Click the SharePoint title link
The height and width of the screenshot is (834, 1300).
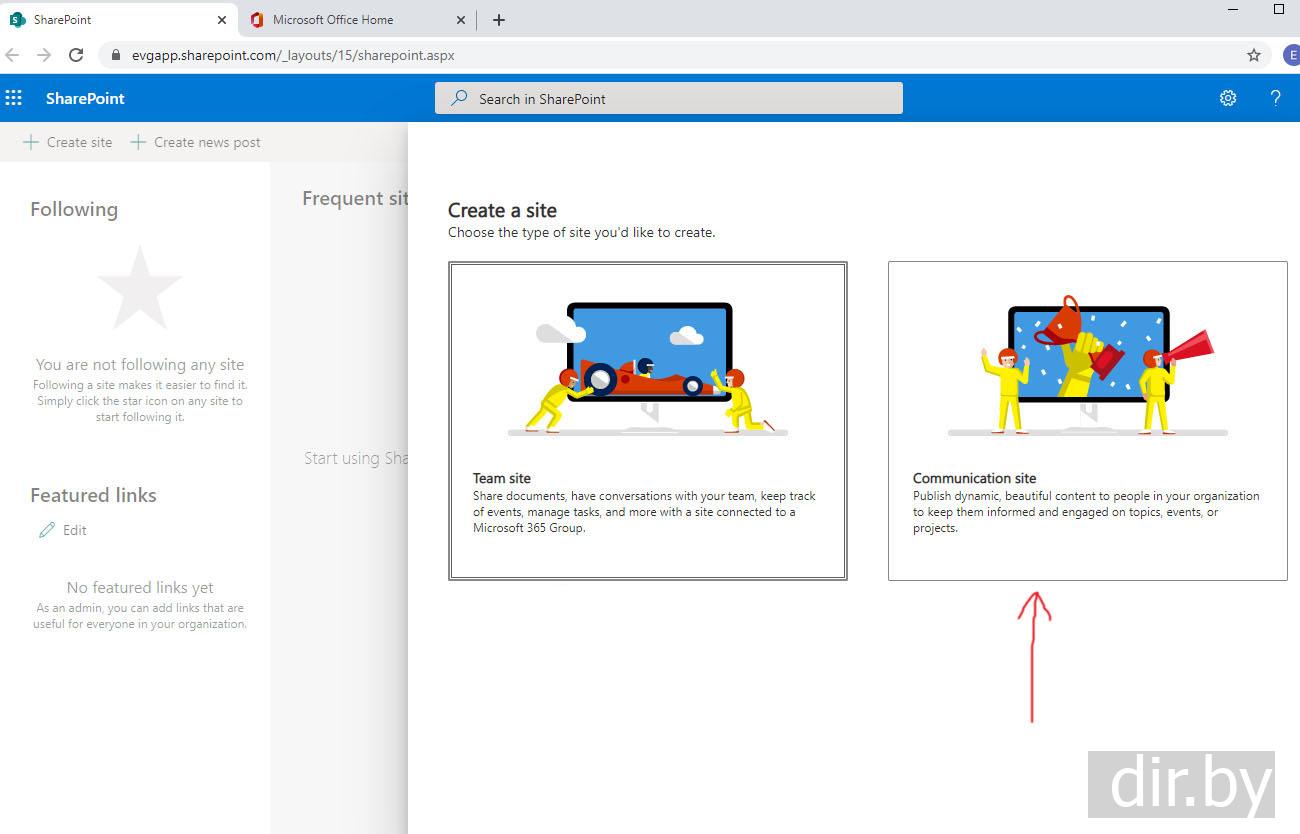pyautogui.click(x=85, y=98)
